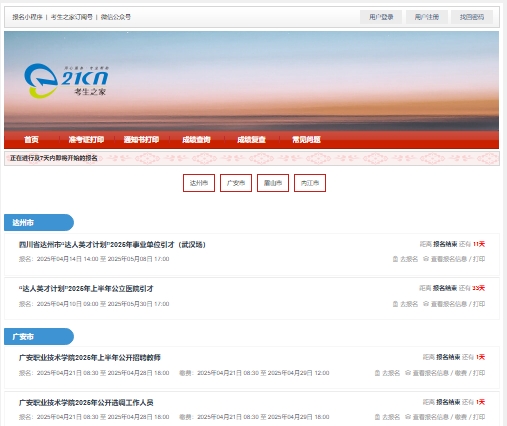Click the red 33天 countdown text
The width and height of the screenshot is (507, 426).
[479, 288]
